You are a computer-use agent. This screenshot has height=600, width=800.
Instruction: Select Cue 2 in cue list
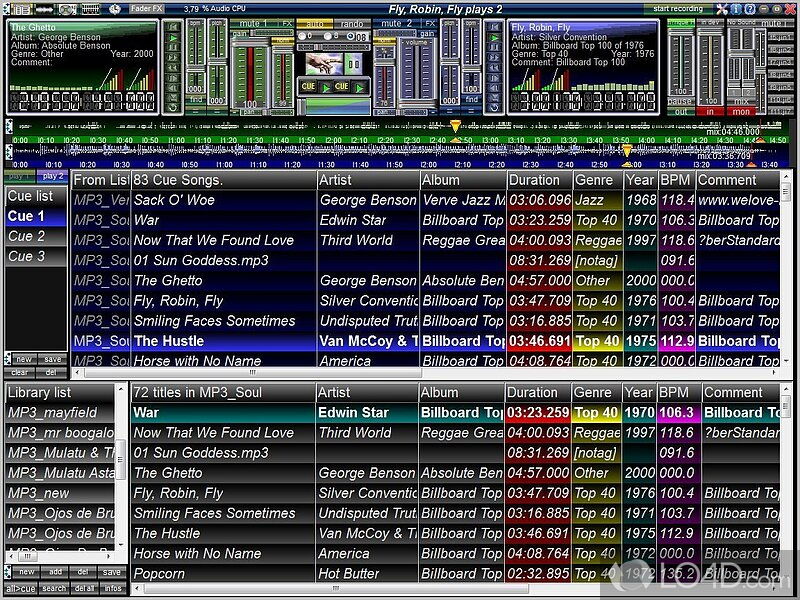(x=36, y=236)
